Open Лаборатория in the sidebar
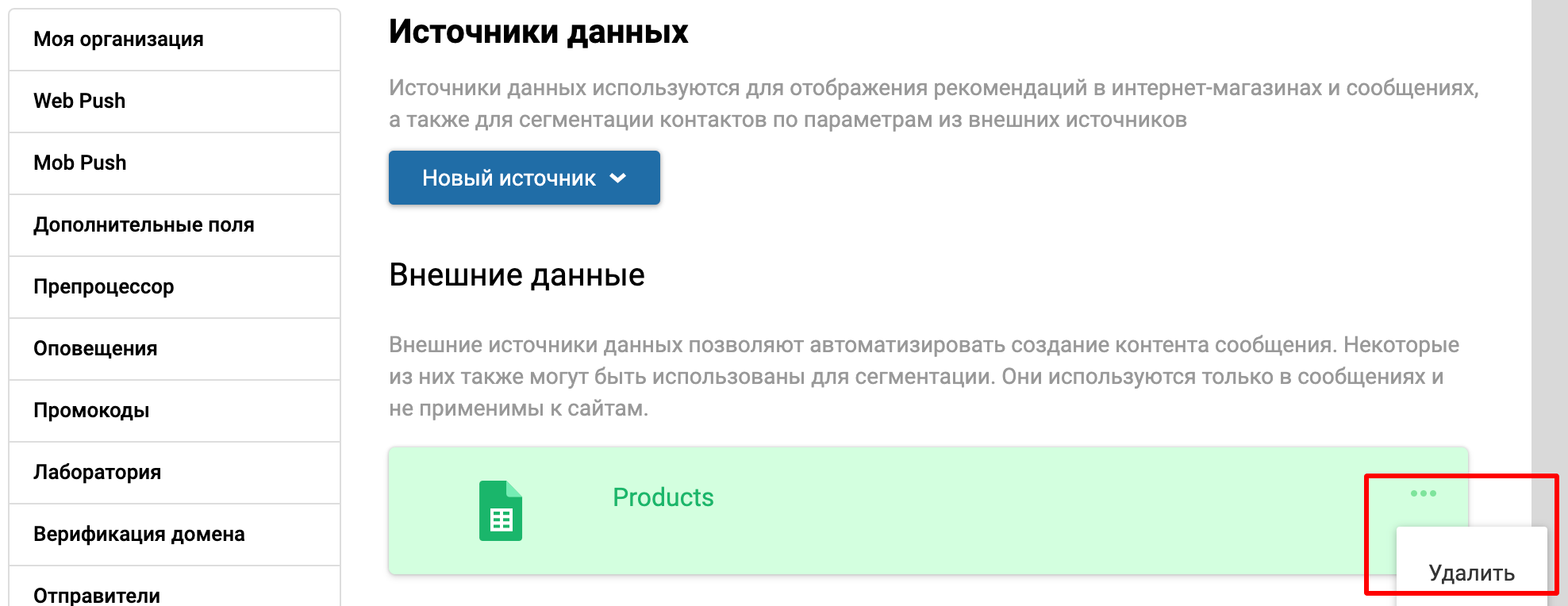This screenshot has height=606, width=1568. pyautogui.click(x=97, y=472)
